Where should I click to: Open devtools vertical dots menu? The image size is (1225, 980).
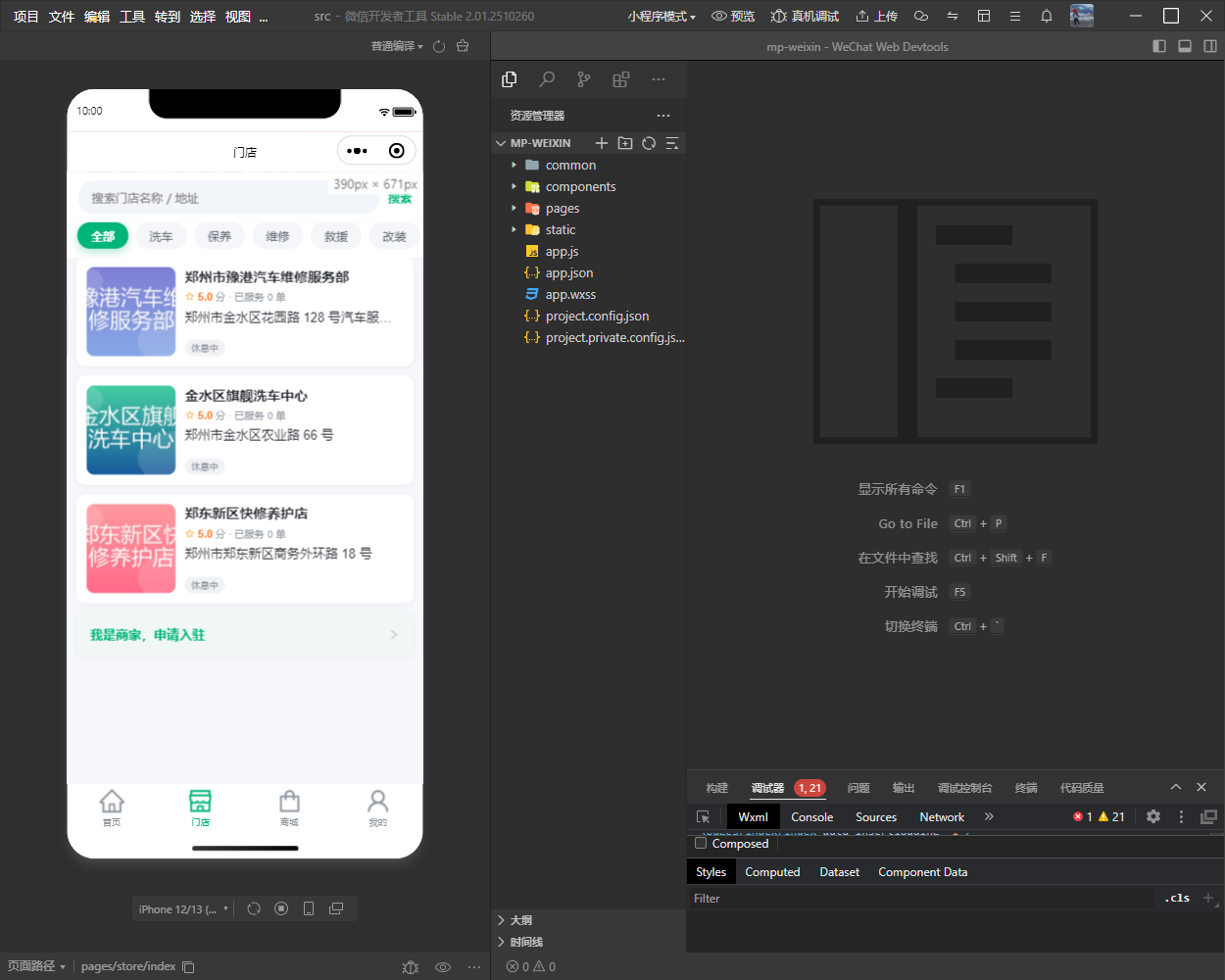(x=1181, y=816)
